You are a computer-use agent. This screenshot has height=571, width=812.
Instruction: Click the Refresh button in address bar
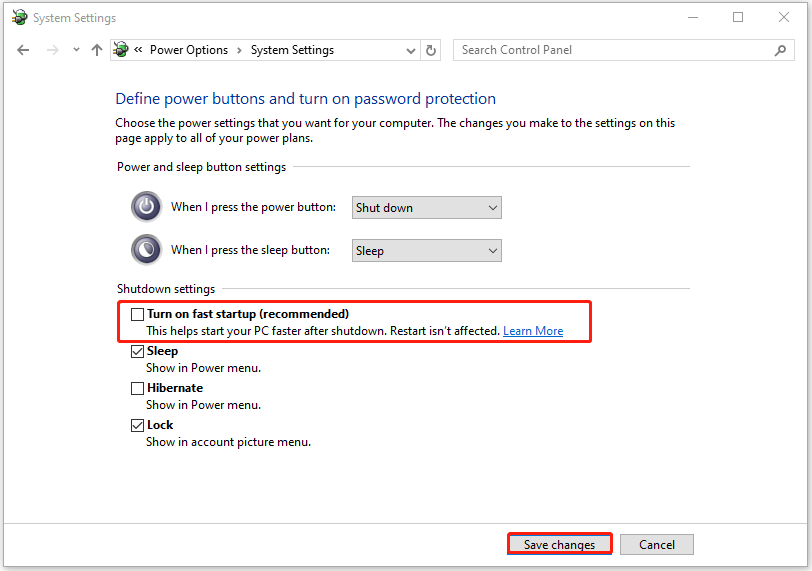point(431,50)
